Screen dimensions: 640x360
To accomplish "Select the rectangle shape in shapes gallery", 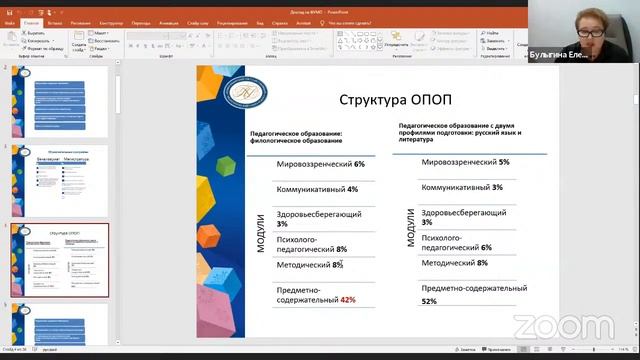I will [360, 34].
